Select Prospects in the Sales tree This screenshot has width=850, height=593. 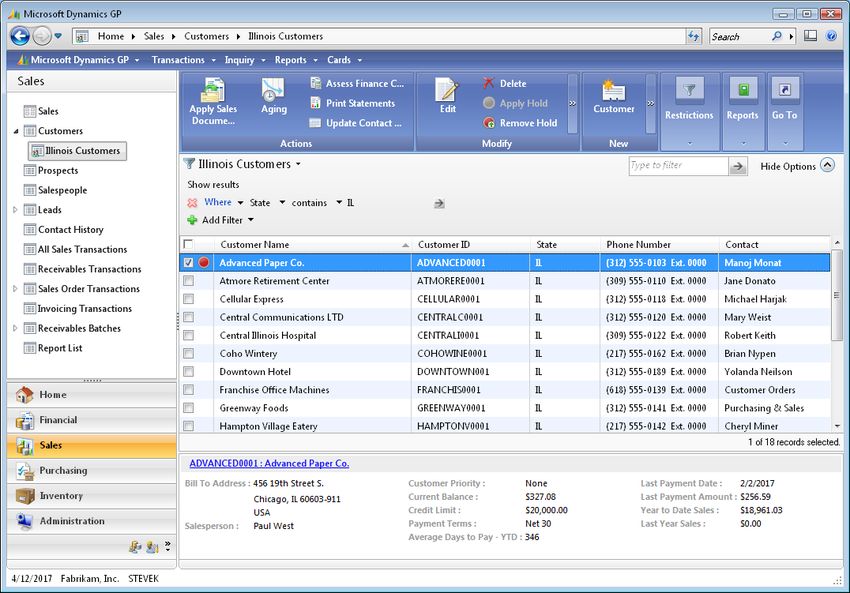tap(58, 171)
